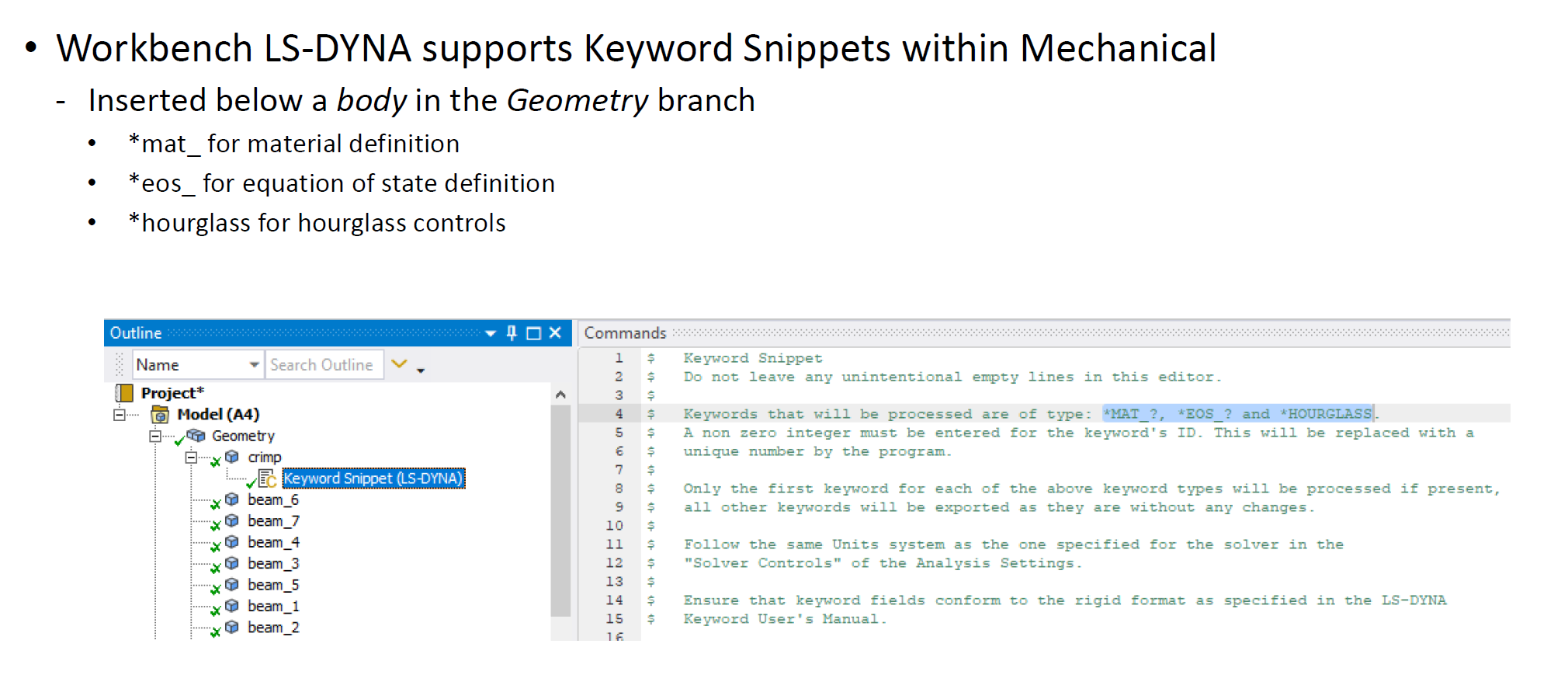
Task: Click 'Do not leave any unintentional' line
Action: pos(952,377)
